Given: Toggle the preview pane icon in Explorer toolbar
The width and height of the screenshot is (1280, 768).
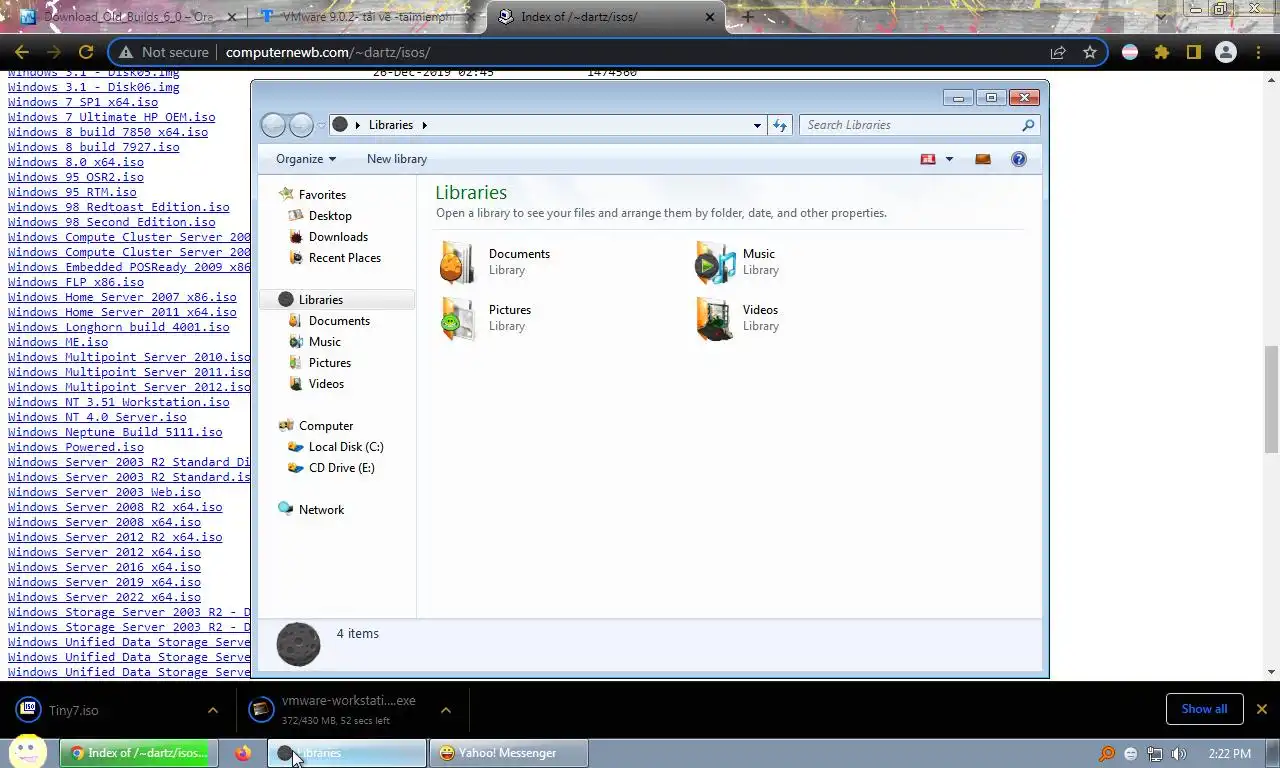Looking at the screenshot, I should 983,159.
